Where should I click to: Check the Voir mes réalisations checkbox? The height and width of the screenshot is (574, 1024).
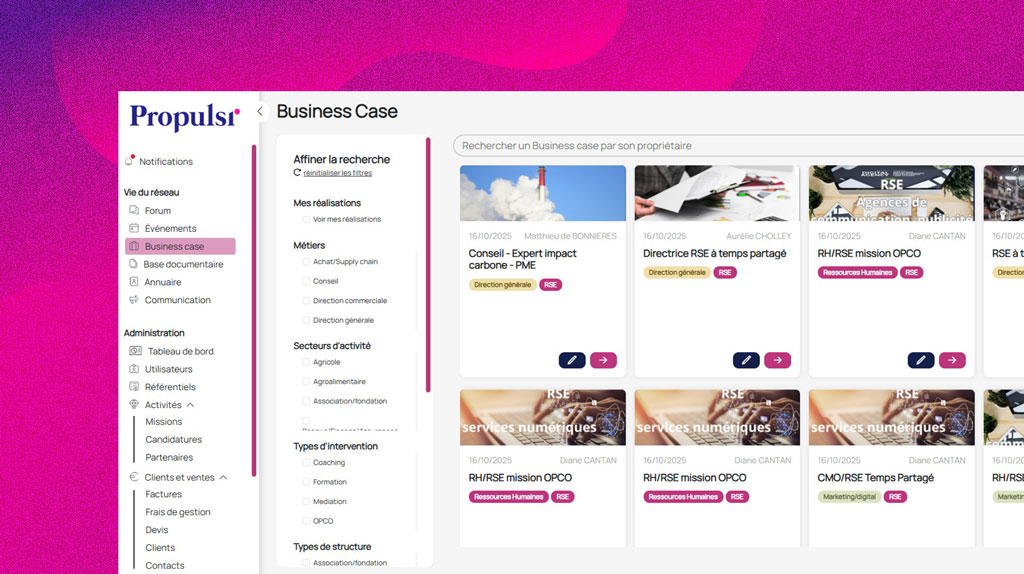306,219
